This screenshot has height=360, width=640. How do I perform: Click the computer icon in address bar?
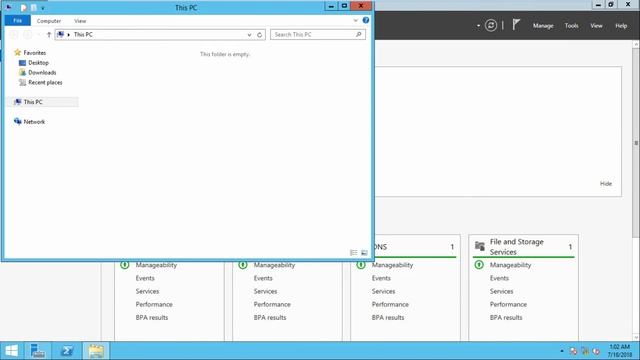[60, 34]
